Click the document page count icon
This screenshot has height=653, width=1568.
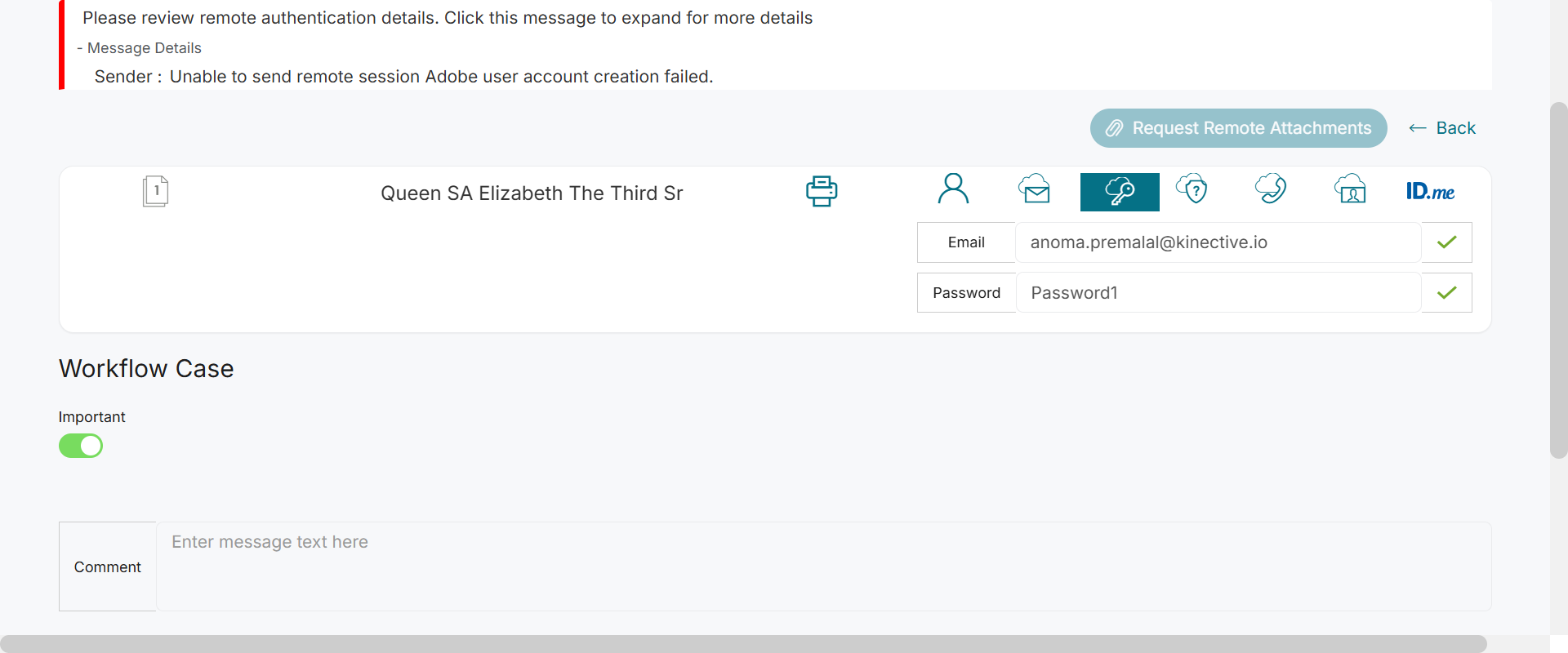pyautogui.click(x=155, y=191)
